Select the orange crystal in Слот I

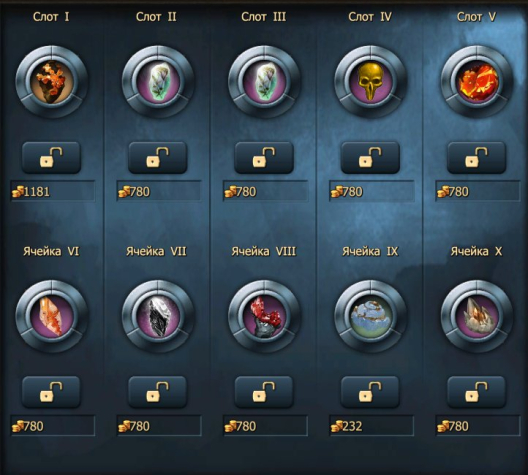(x=52, y=82)
